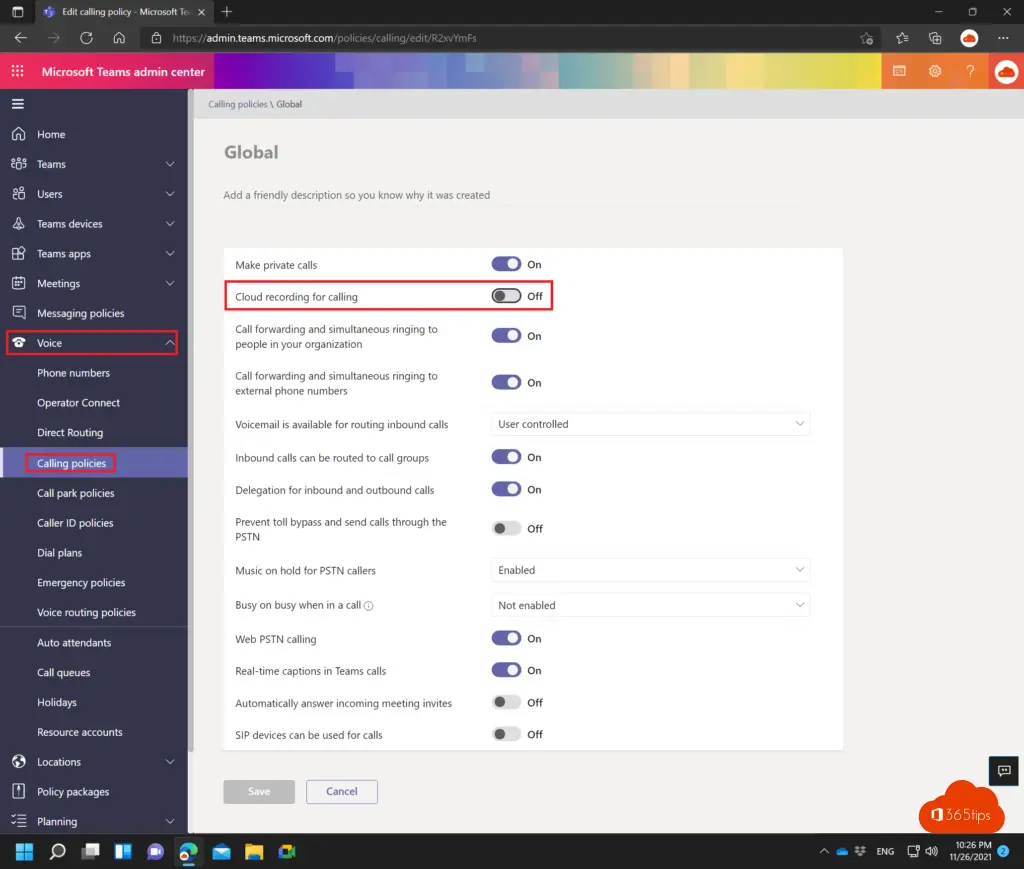Open Auto attendants page
This screenshot has height=869, width=1024.
74,642
